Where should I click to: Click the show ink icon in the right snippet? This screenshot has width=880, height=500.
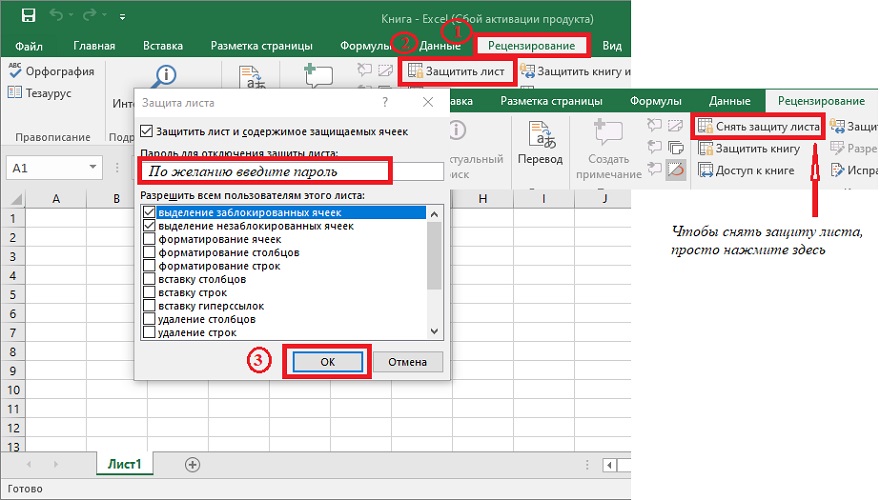tap(676, 169)
